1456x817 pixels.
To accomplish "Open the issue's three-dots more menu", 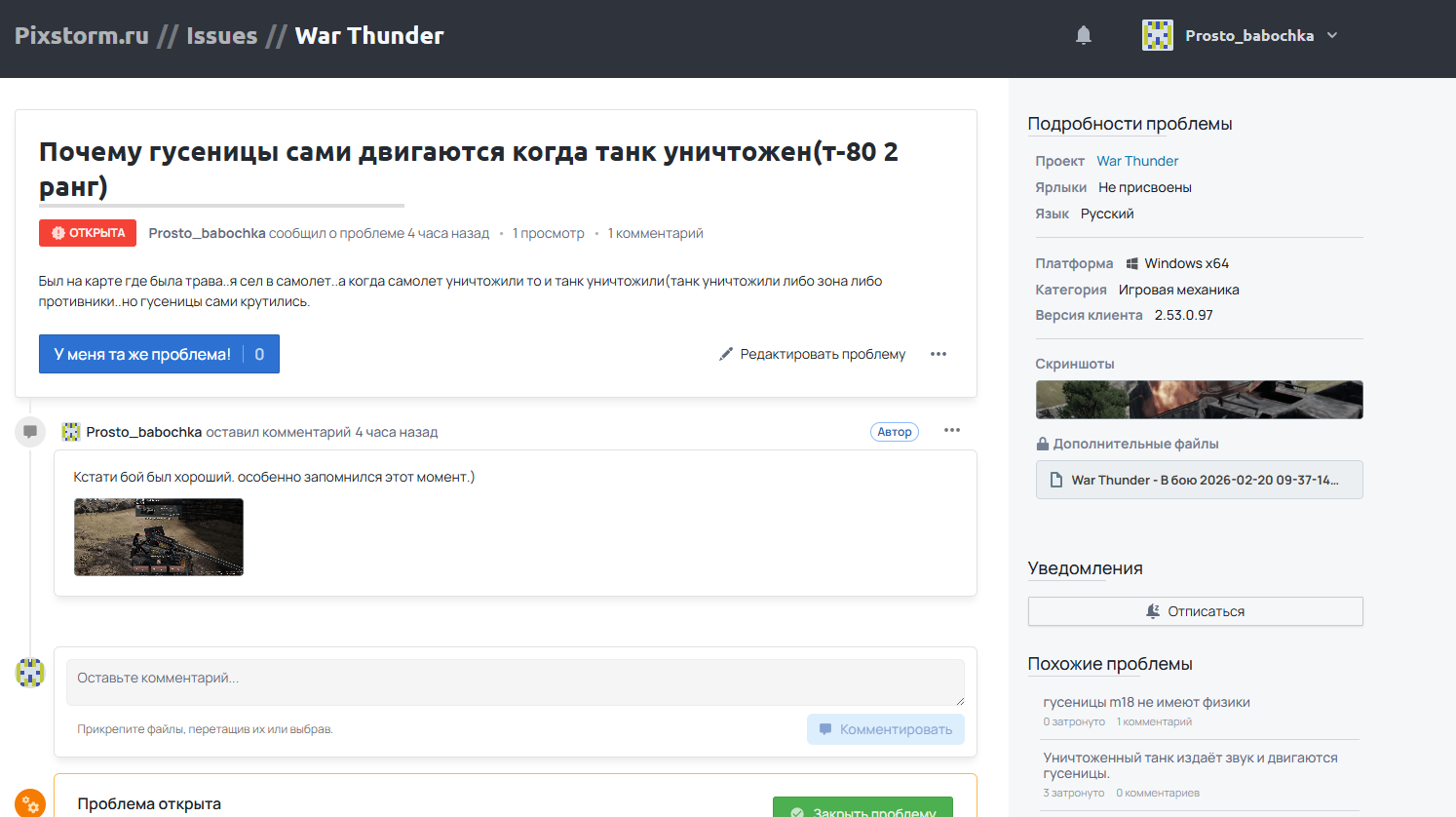I will (939, 354).
